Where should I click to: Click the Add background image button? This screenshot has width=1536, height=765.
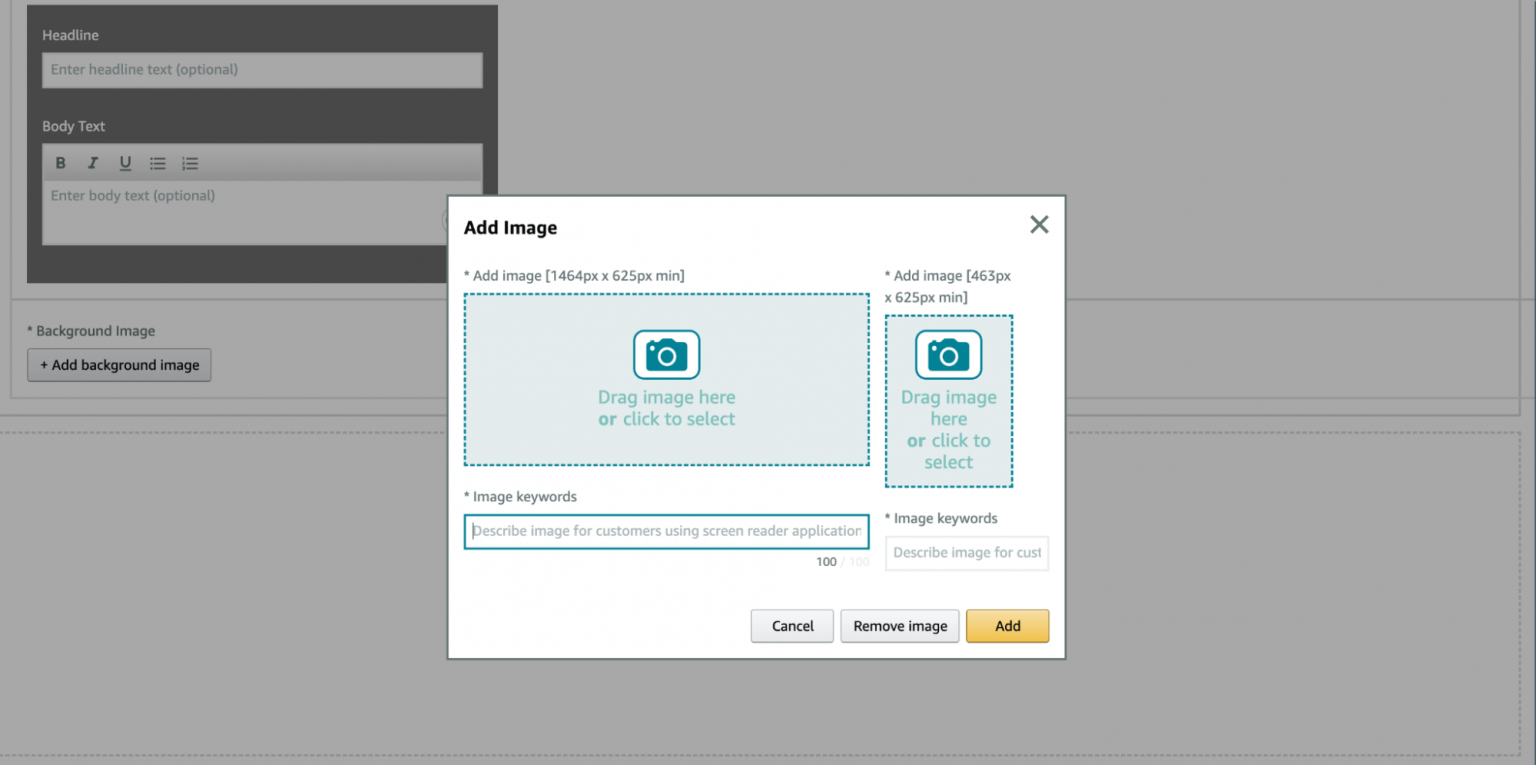tap(119, 365)
